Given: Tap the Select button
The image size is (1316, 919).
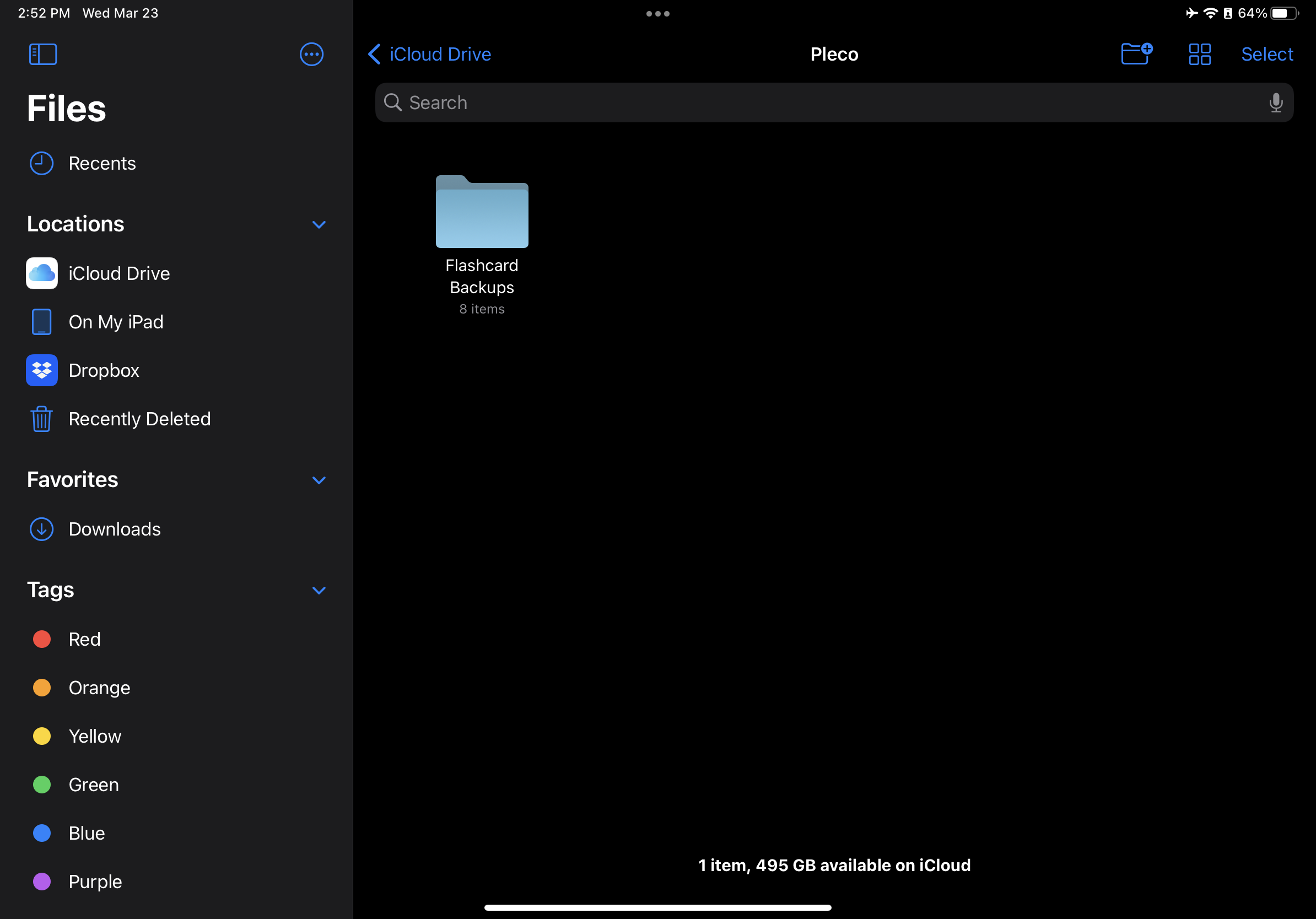Looking at the screenshot, I should click(x=1267, y=55).
